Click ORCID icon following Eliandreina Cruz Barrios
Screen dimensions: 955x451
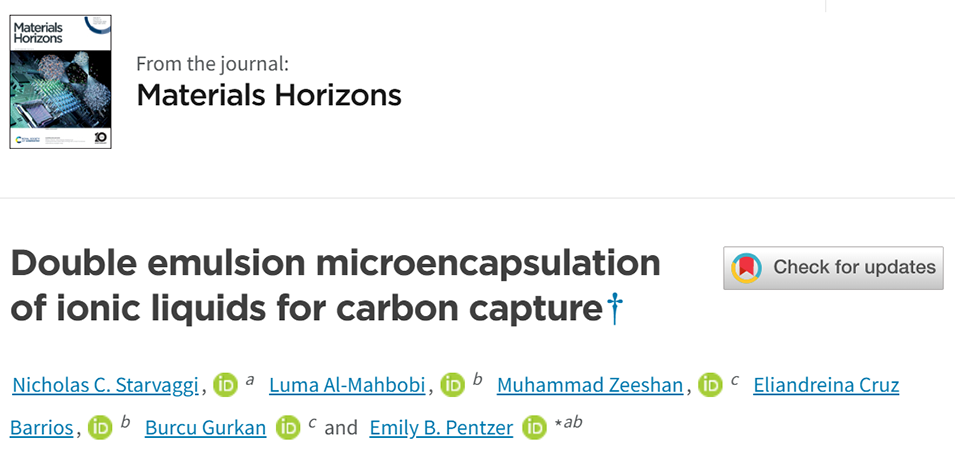click(x=100, y=428)
